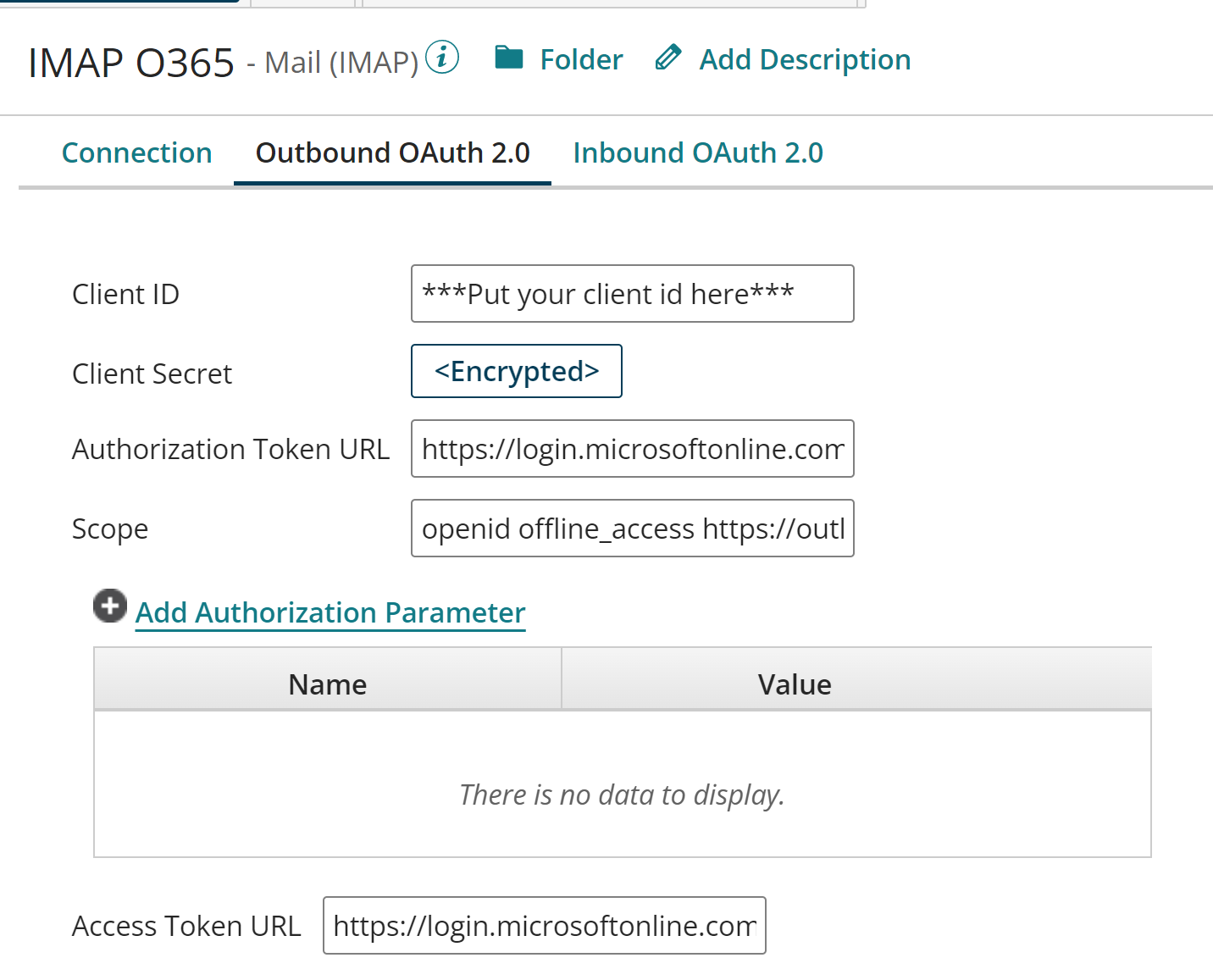Screen dimensions: 1213x980
Task: Click inside the Client ID field
Action: pyautogui.click(x=632, y=294)
